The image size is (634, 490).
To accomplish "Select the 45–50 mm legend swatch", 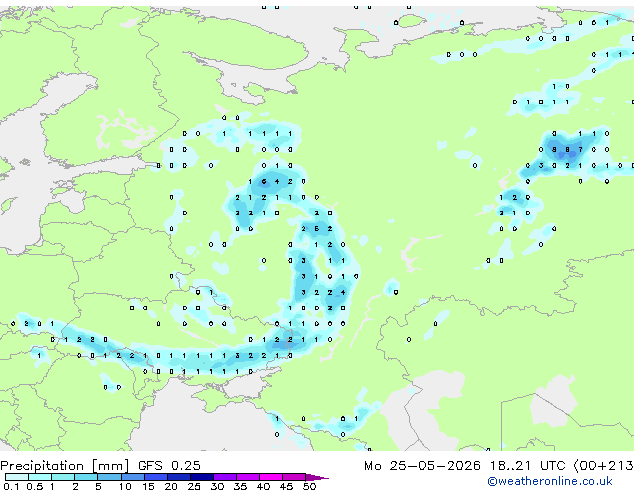I will point(294,477).
